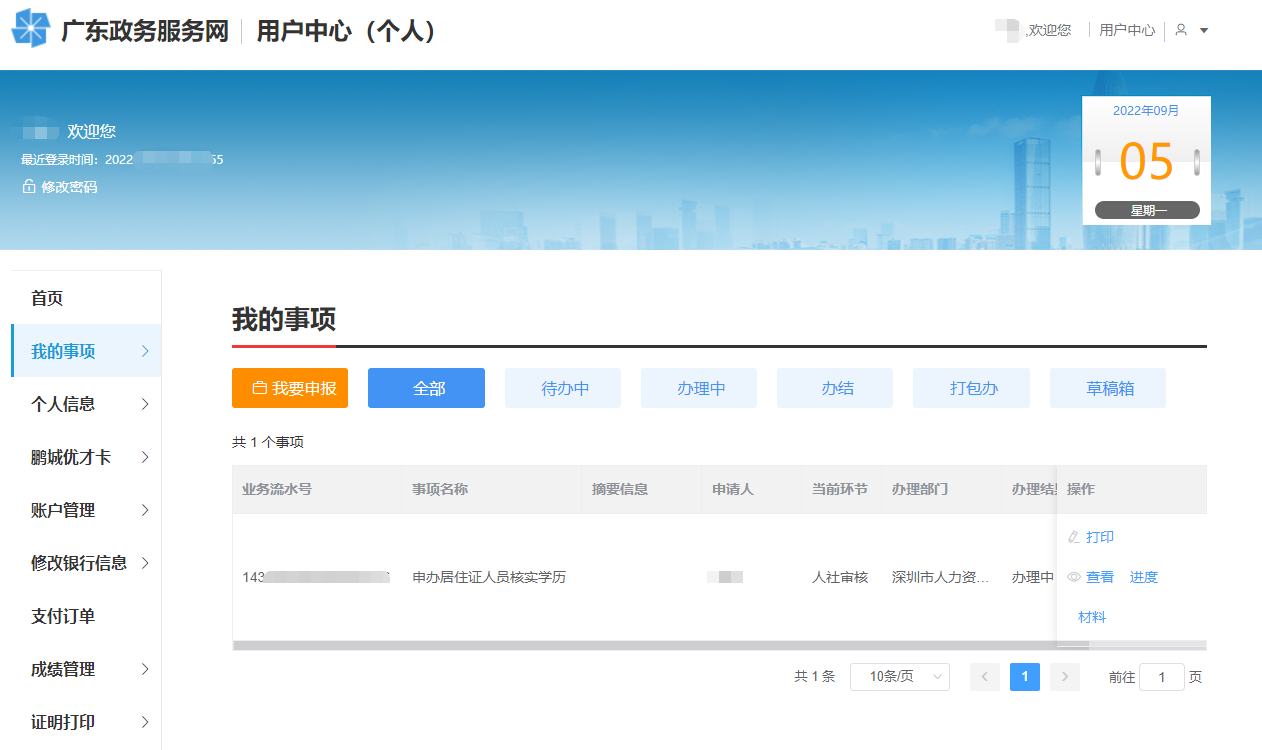Click the user profile icon in the top bar
The image size is (1262, 750).
tap(1180, 29)
